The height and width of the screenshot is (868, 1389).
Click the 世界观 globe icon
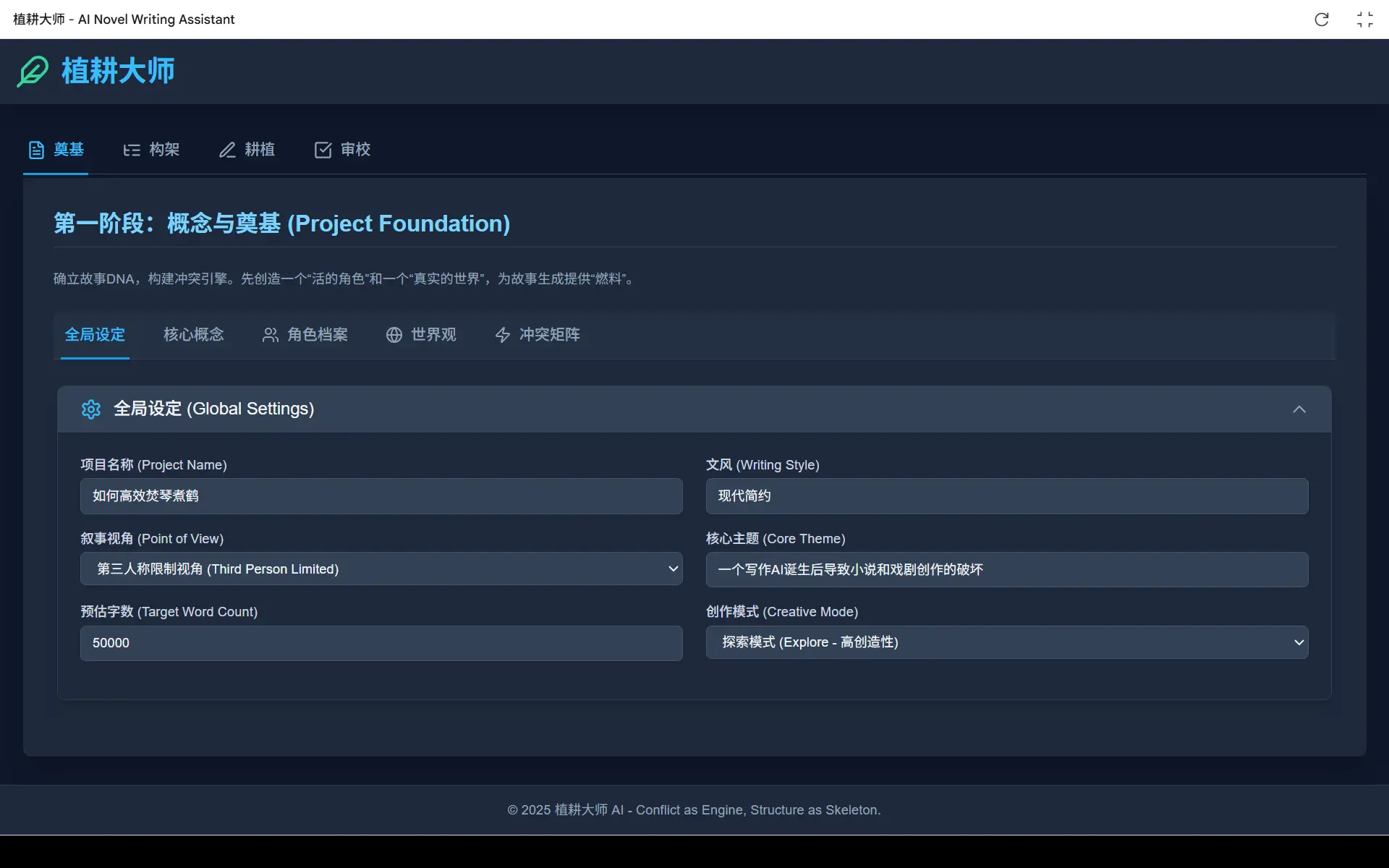click(394, 335)
